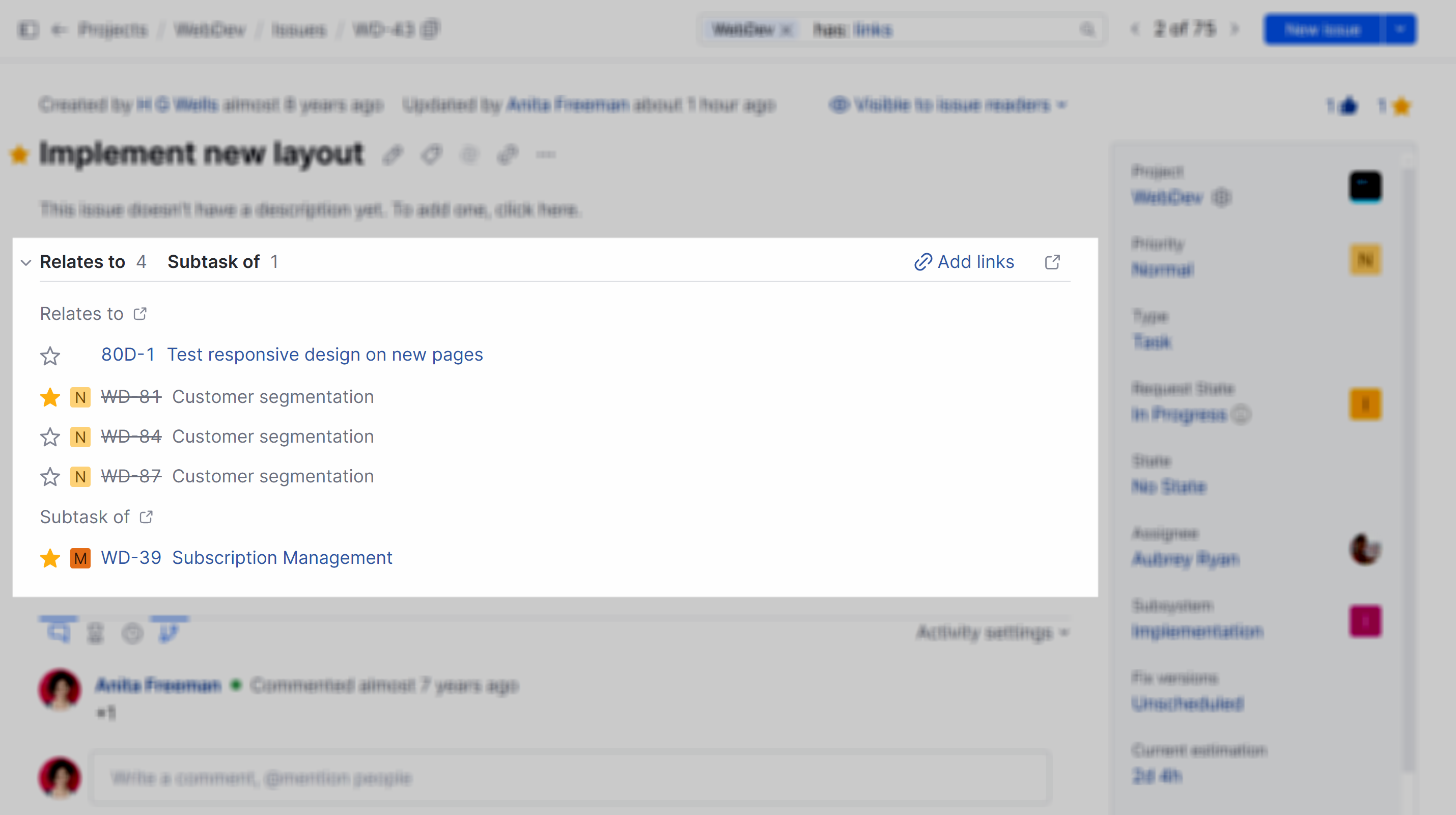Click open icon next to Subtask of label
This screenshot has height=815, width=1456.
click(x=147, y=517)
